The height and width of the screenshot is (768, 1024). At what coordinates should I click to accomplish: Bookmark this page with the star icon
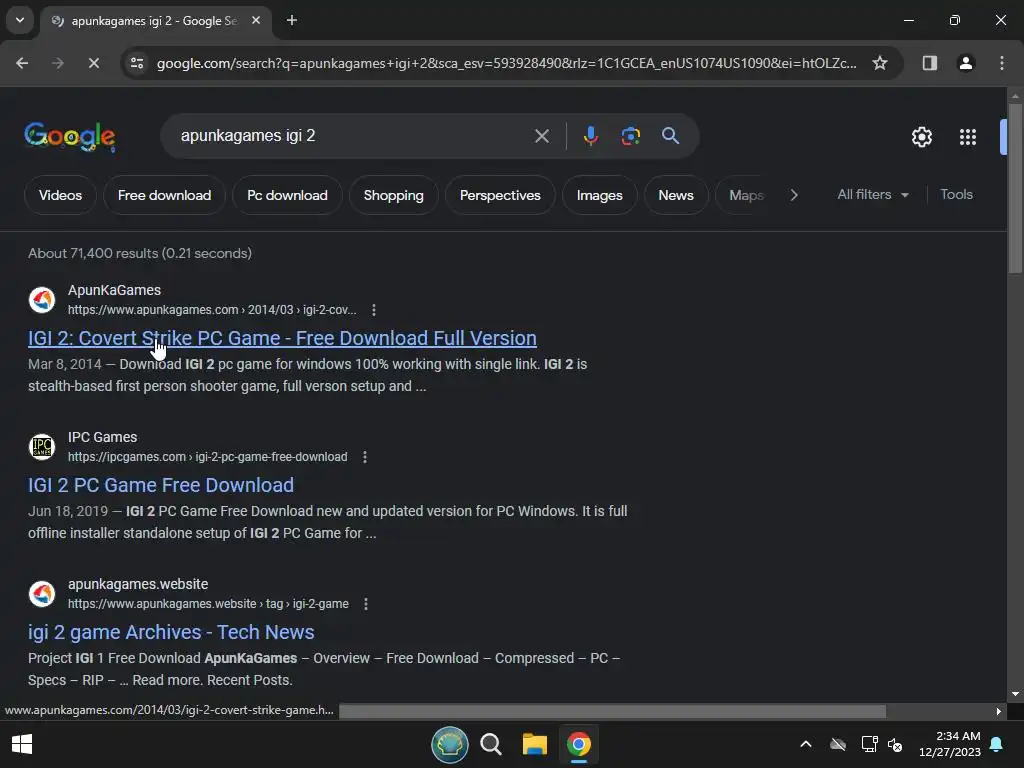pyautogui.click(x=880, y=63)
